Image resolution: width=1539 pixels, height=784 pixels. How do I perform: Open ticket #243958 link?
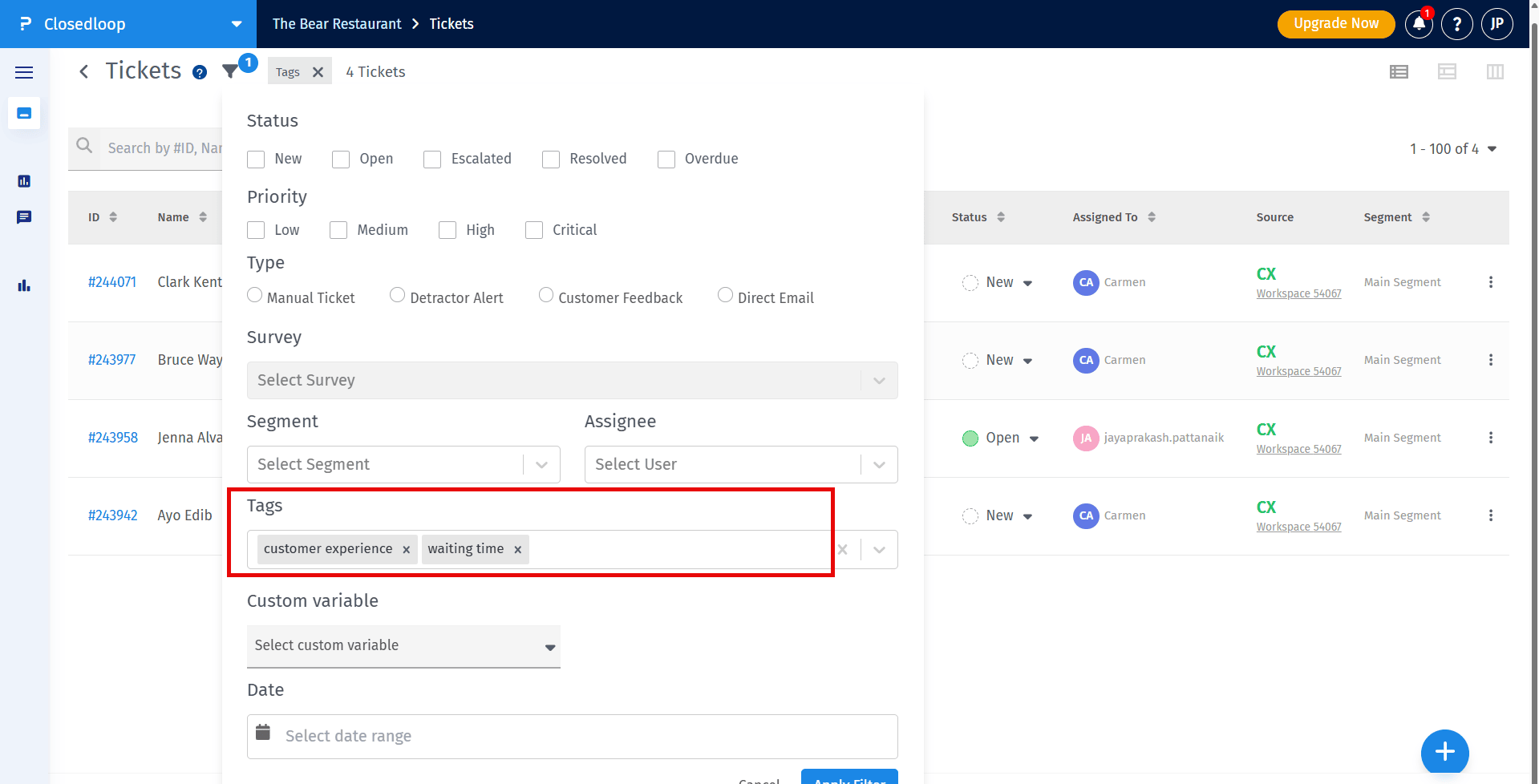point(113,438)
